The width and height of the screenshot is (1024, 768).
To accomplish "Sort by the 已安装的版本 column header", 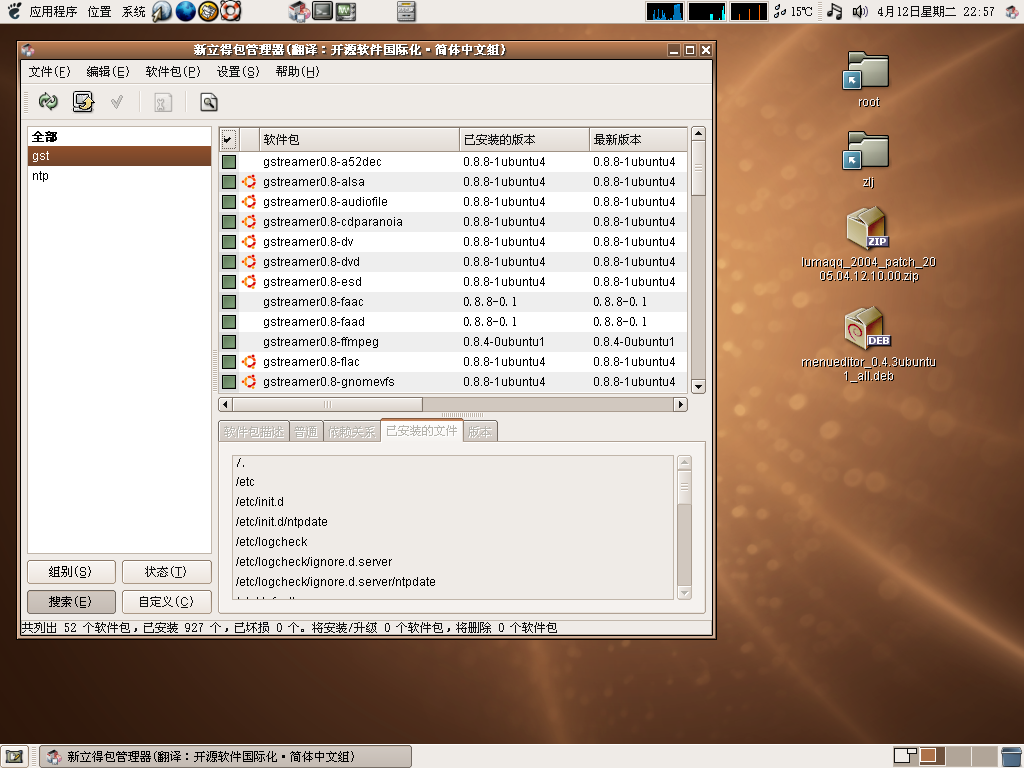I will pos(524,140).
